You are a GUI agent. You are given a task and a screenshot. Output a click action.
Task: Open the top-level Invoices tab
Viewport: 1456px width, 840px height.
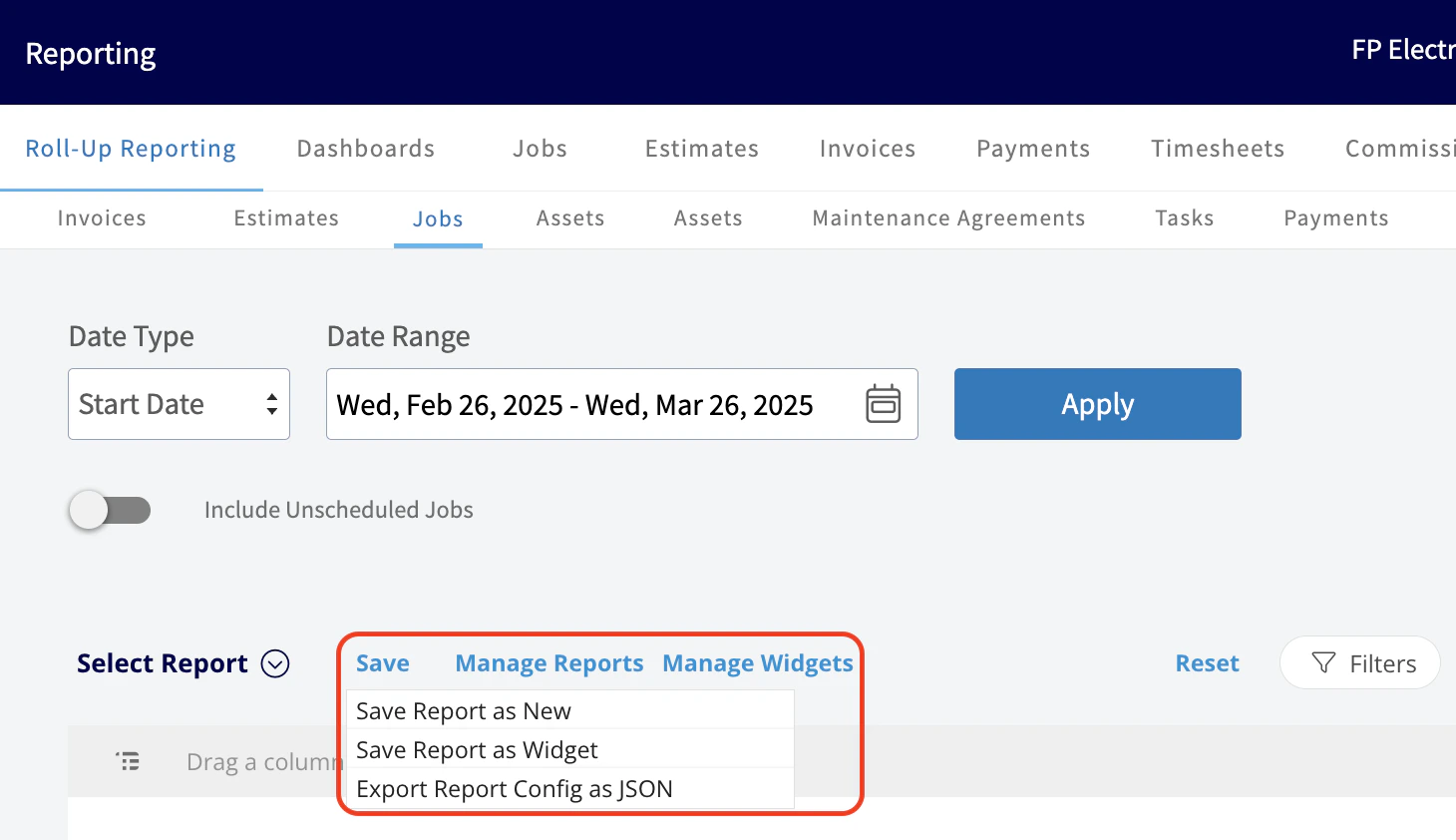[868, 149]
